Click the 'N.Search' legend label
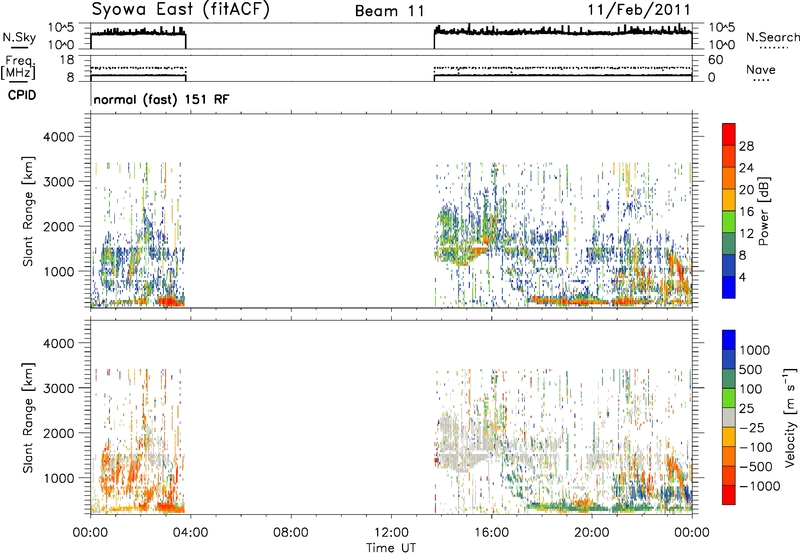The image size is (800, 554). coord(772,37)
